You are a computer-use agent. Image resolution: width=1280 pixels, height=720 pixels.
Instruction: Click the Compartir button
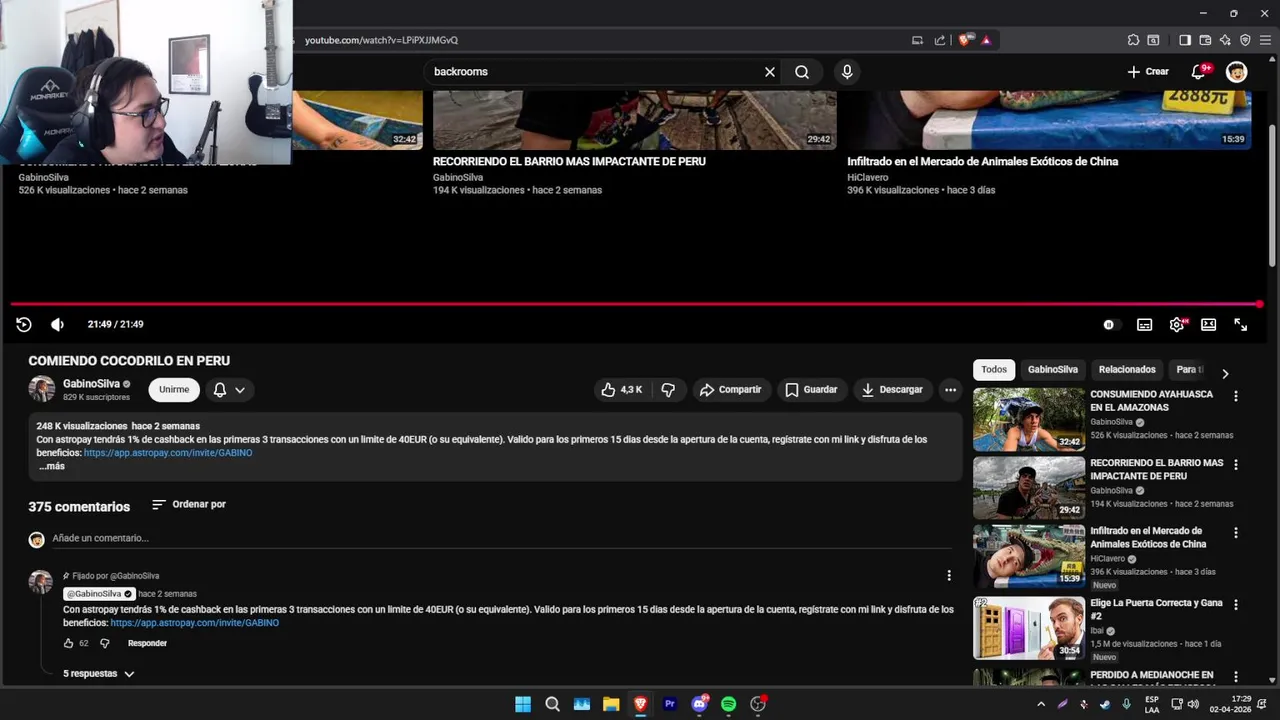pos(731,390)
